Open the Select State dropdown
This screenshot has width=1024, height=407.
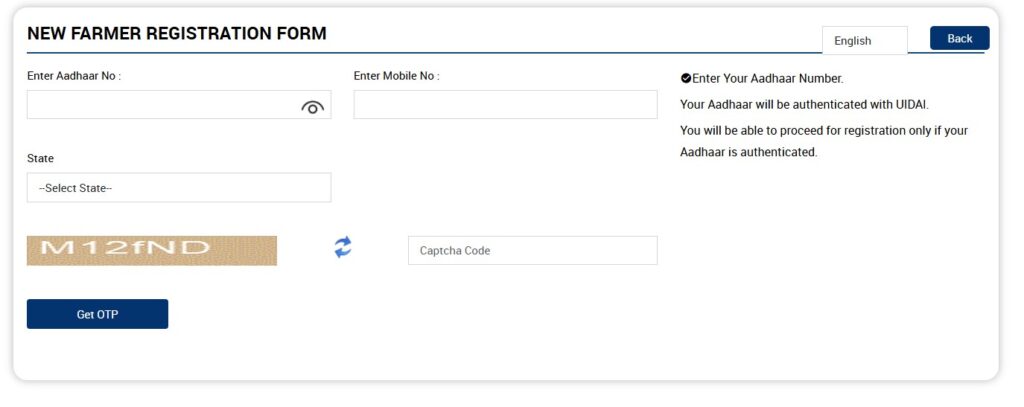click(178, 188)
